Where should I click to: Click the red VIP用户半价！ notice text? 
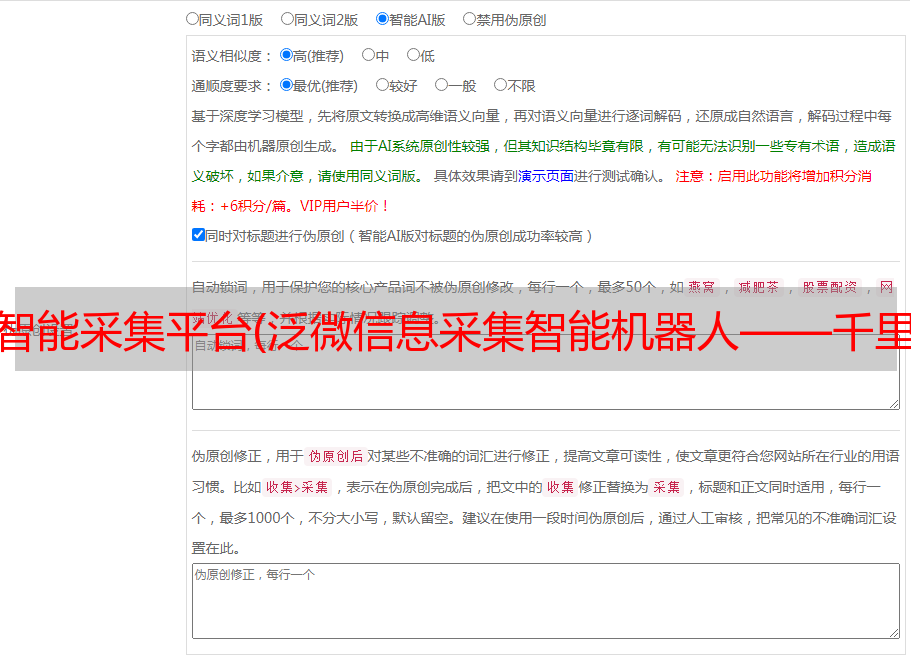(x=345, y=206)
